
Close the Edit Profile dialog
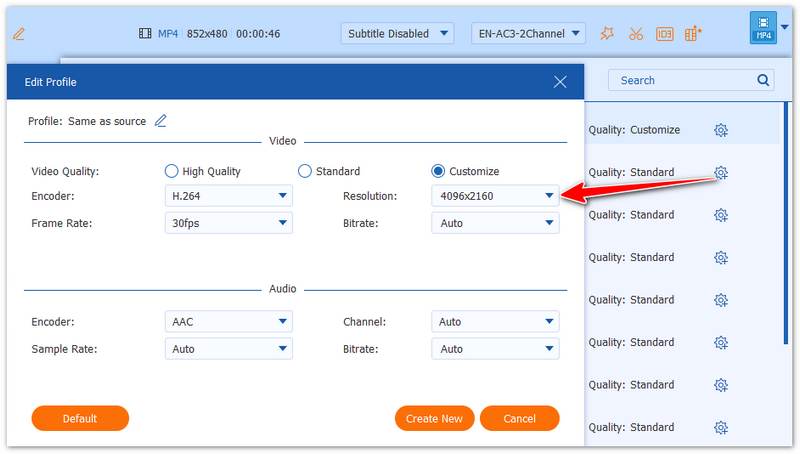560,82
